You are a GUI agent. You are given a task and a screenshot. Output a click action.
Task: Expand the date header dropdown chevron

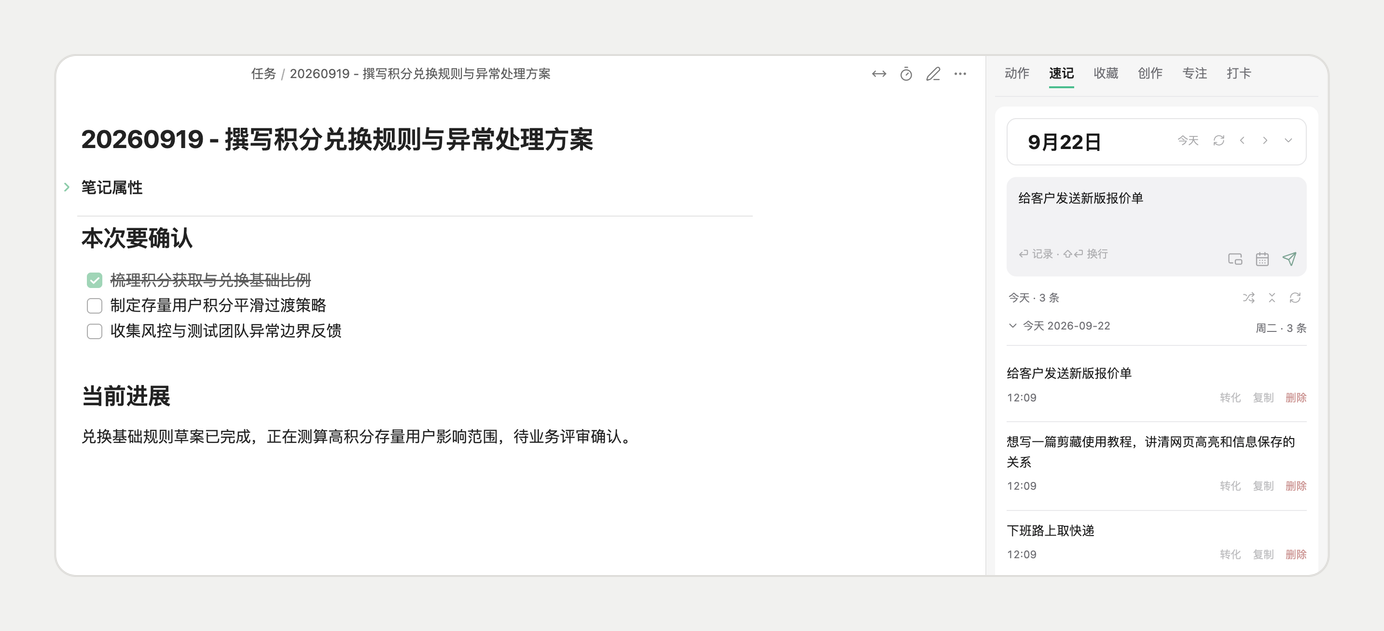[1288, 141]
